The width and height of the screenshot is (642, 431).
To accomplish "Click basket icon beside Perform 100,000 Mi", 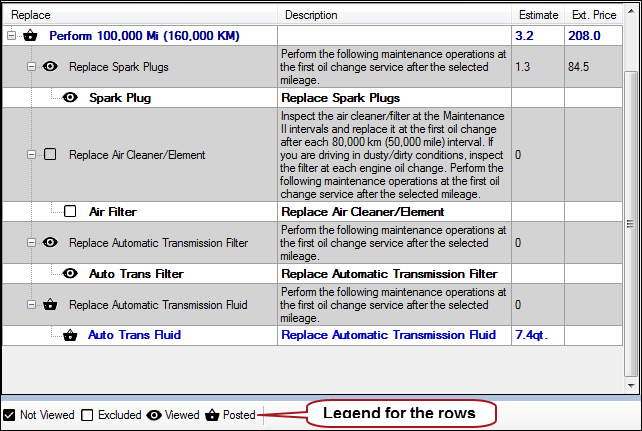I will [31, 35].
